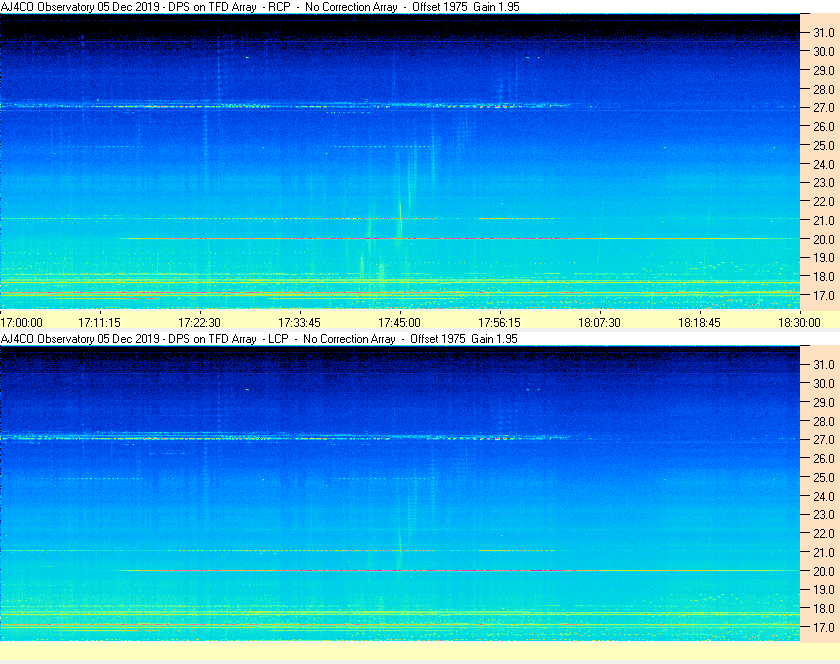Click the 17:00:00 time axis label
840x664 pixels.
coord(22,322)
